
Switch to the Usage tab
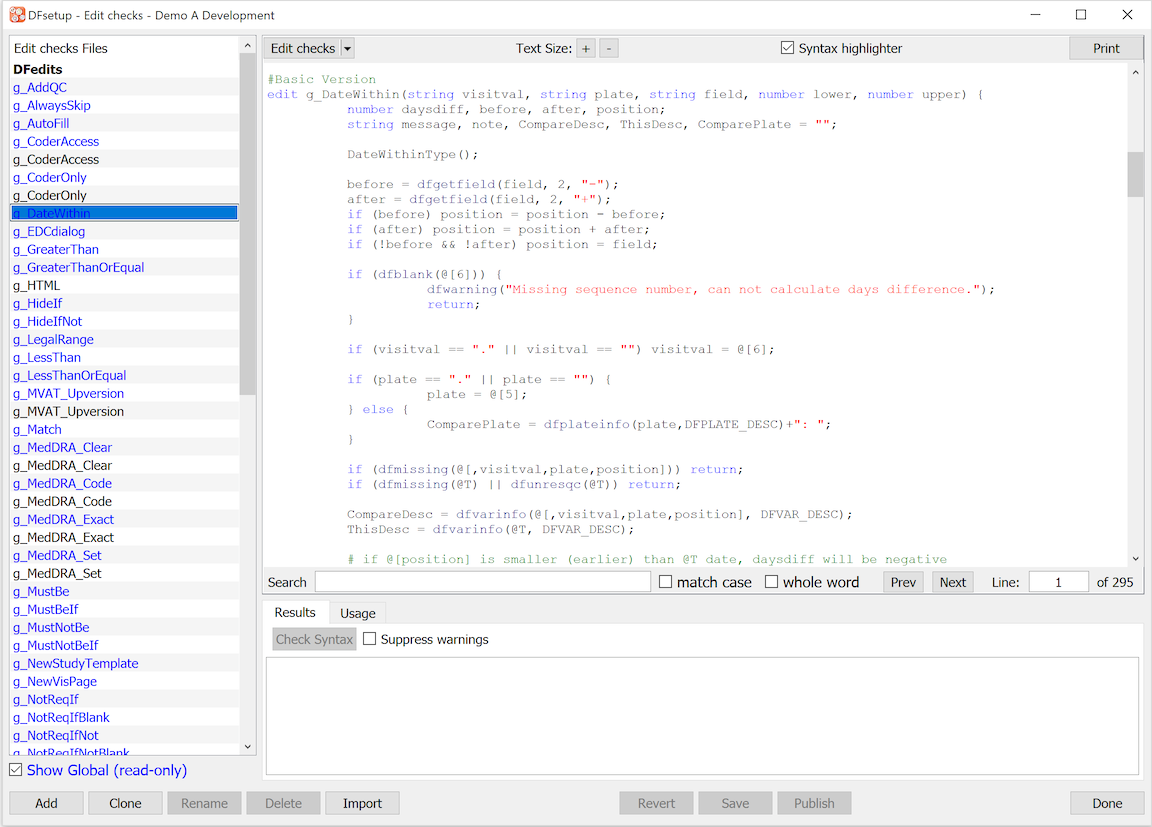[x=358, y=613]
